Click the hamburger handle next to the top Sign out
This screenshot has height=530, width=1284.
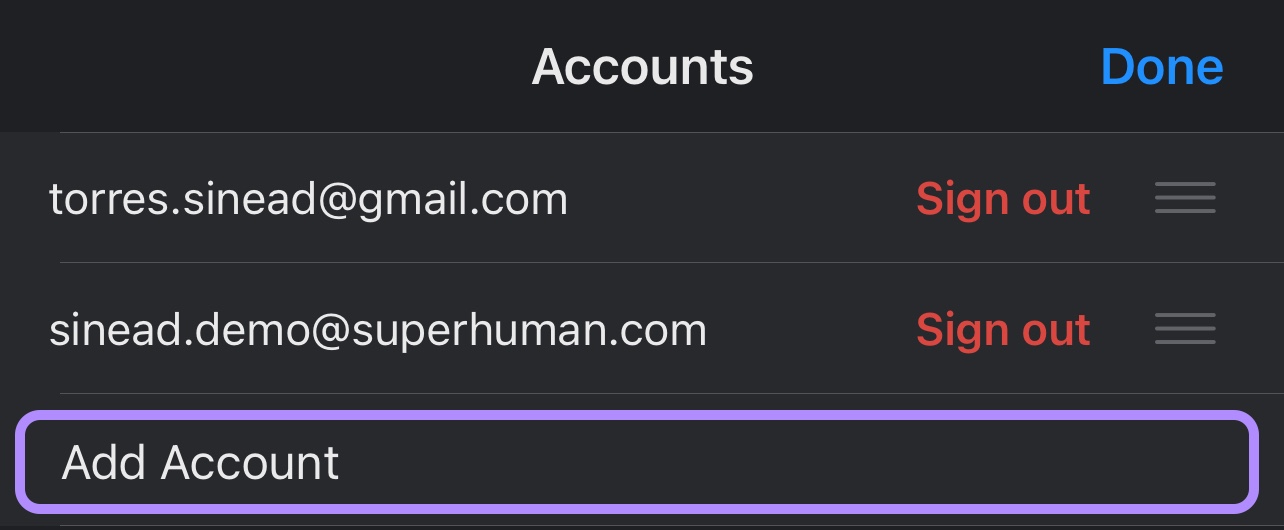coord(1185,198)
